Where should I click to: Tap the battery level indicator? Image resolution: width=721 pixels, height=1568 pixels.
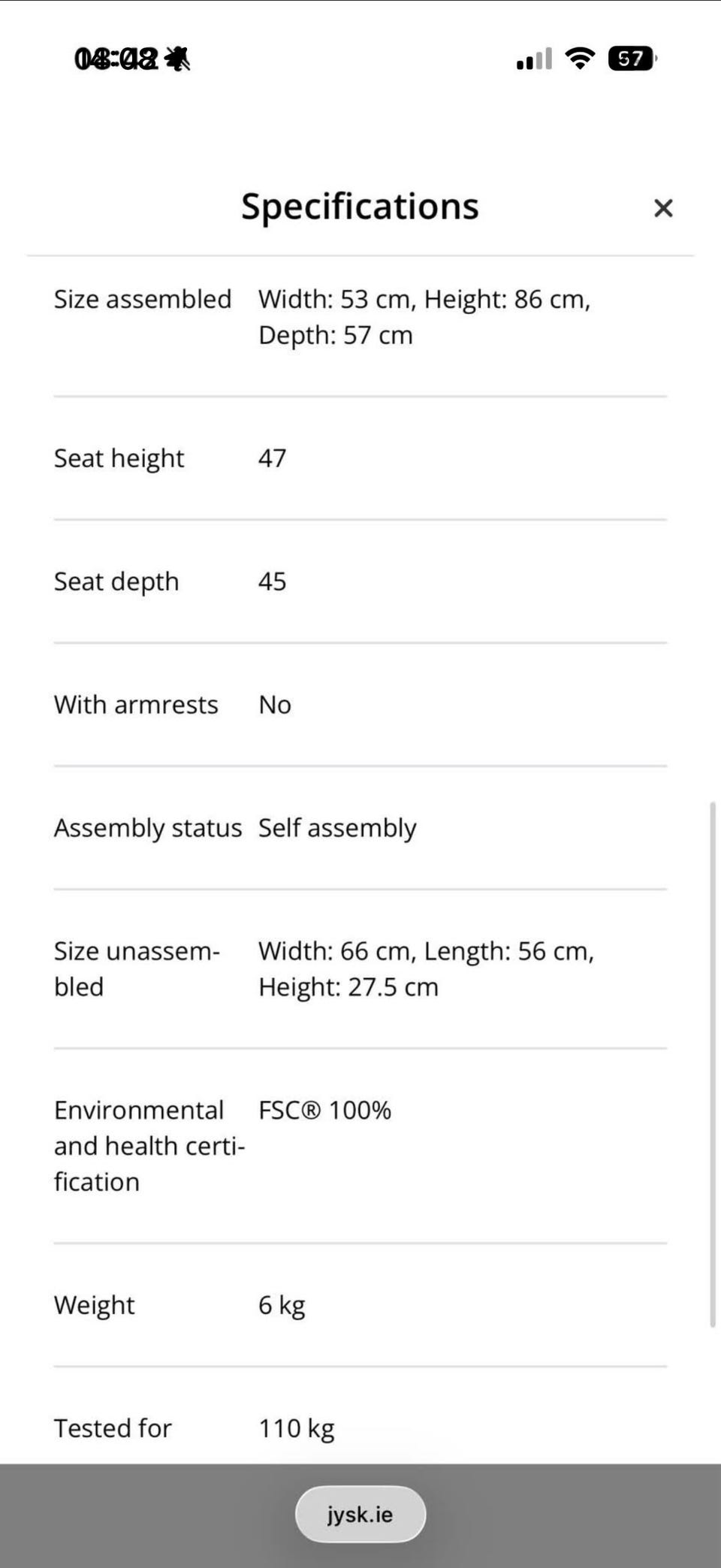click(632, 58)
